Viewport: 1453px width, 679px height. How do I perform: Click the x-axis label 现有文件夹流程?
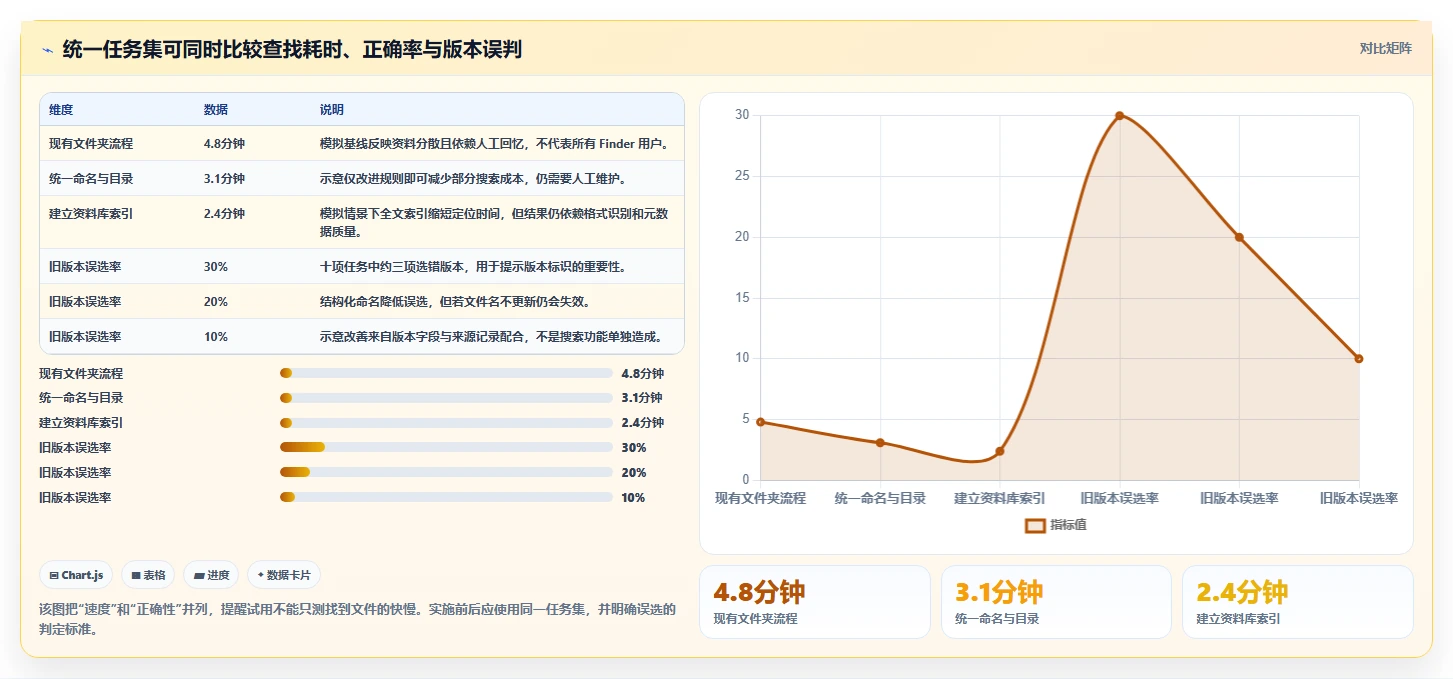tap(760, 498)
